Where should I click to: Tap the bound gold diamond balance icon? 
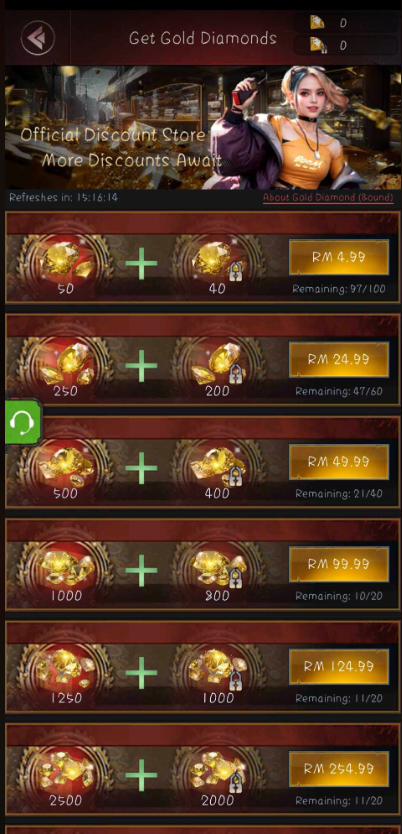(318, 45)
